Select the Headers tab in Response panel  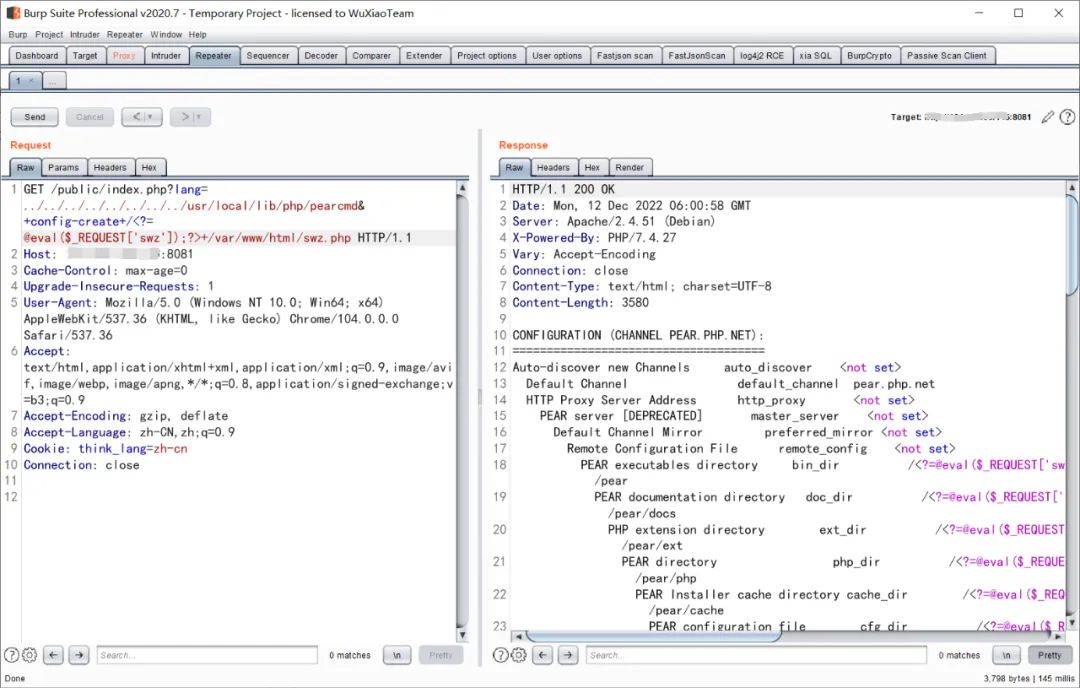tap(554, 167)
